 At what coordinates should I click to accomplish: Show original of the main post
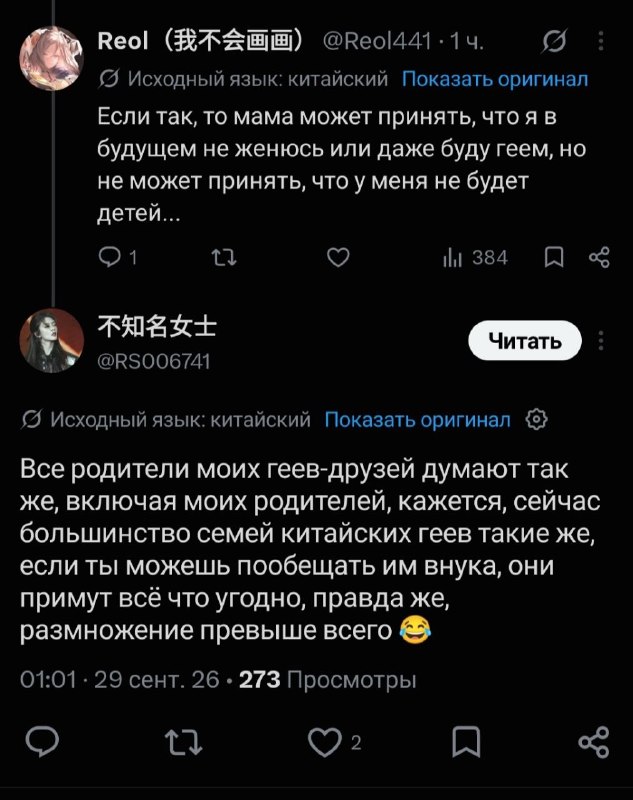[417, 419]
